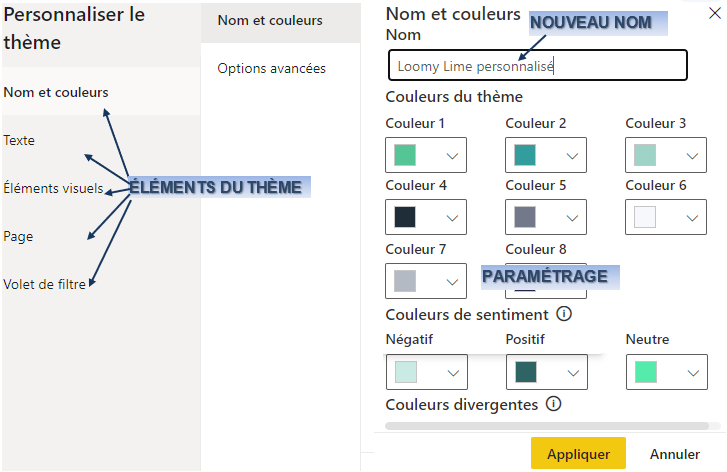
Task: Pick the Couleur 3 light teal swatch
Action: (645, 155)
